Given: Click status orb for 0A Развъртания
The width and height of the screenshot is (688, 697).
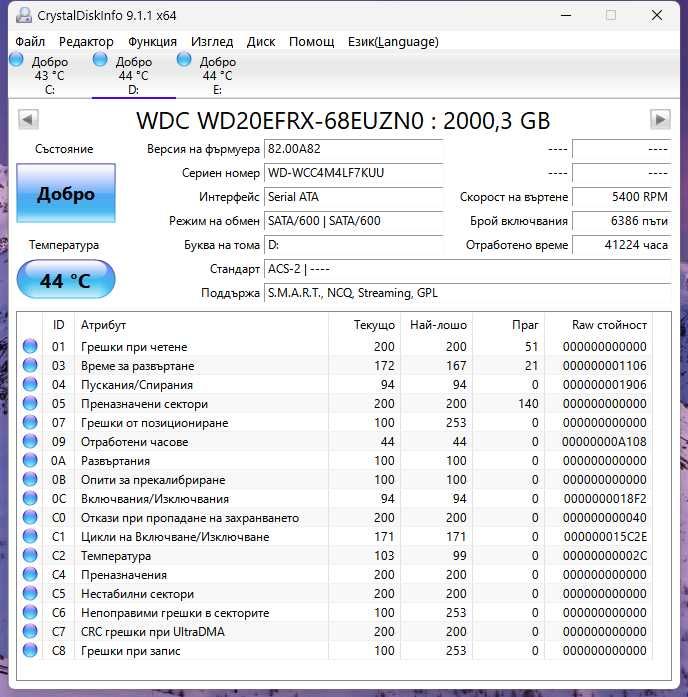Looking at the screenshot, I should click(30, 460).
